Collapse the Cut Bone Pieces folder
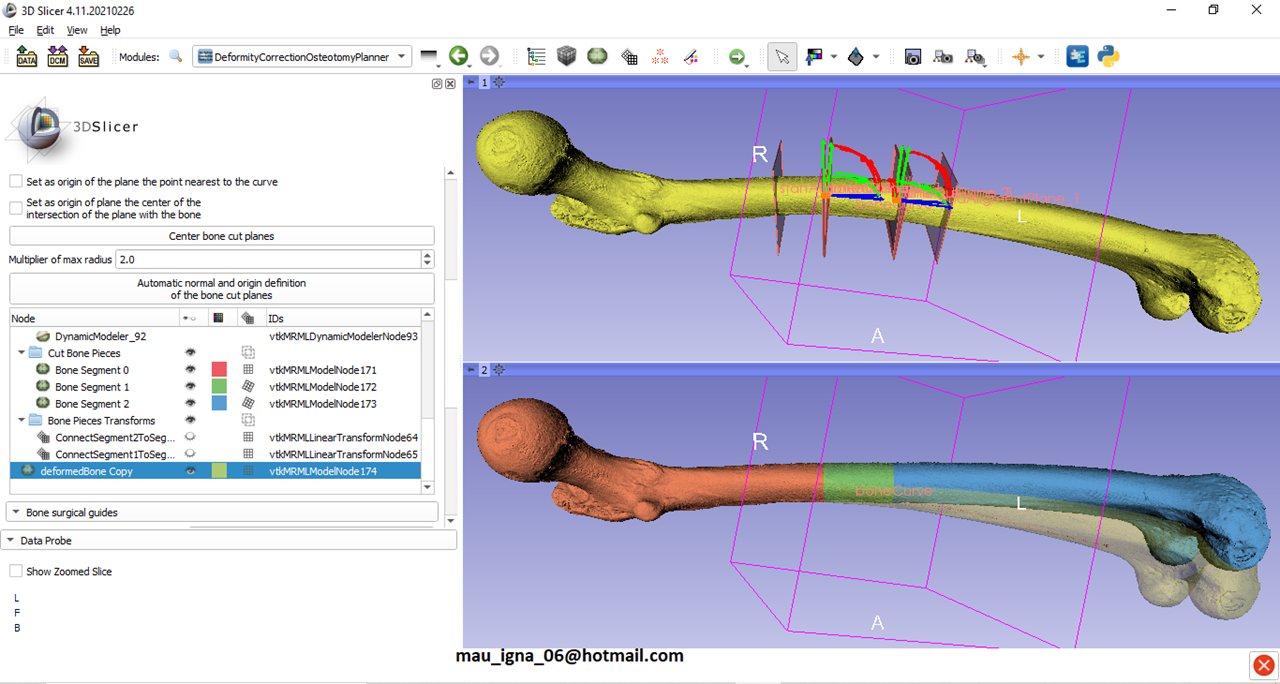The height and width of the screenshot is (684, 1280). click(22, 353)
